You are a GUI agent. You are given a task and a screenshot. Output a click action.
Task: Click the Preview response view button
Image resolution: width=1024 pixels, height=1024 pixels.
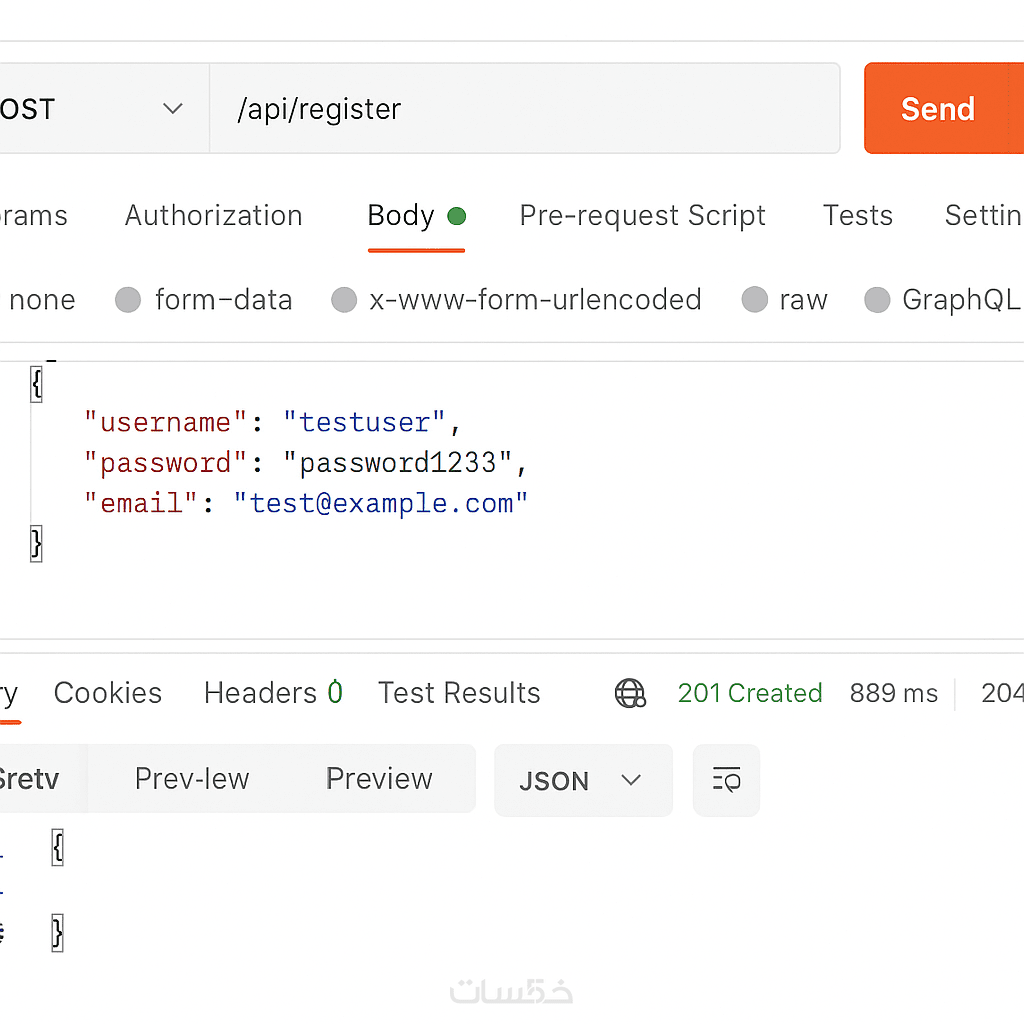point(379,779)
